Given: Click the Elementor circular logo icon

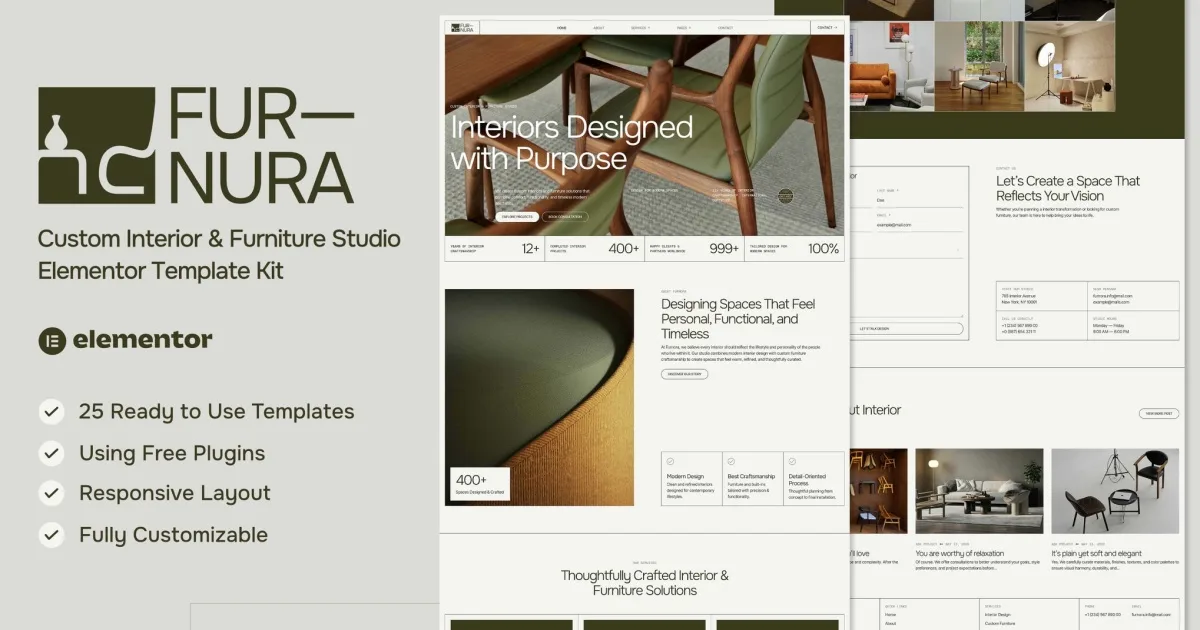Looking at the screenshot, I should point(52,340).
